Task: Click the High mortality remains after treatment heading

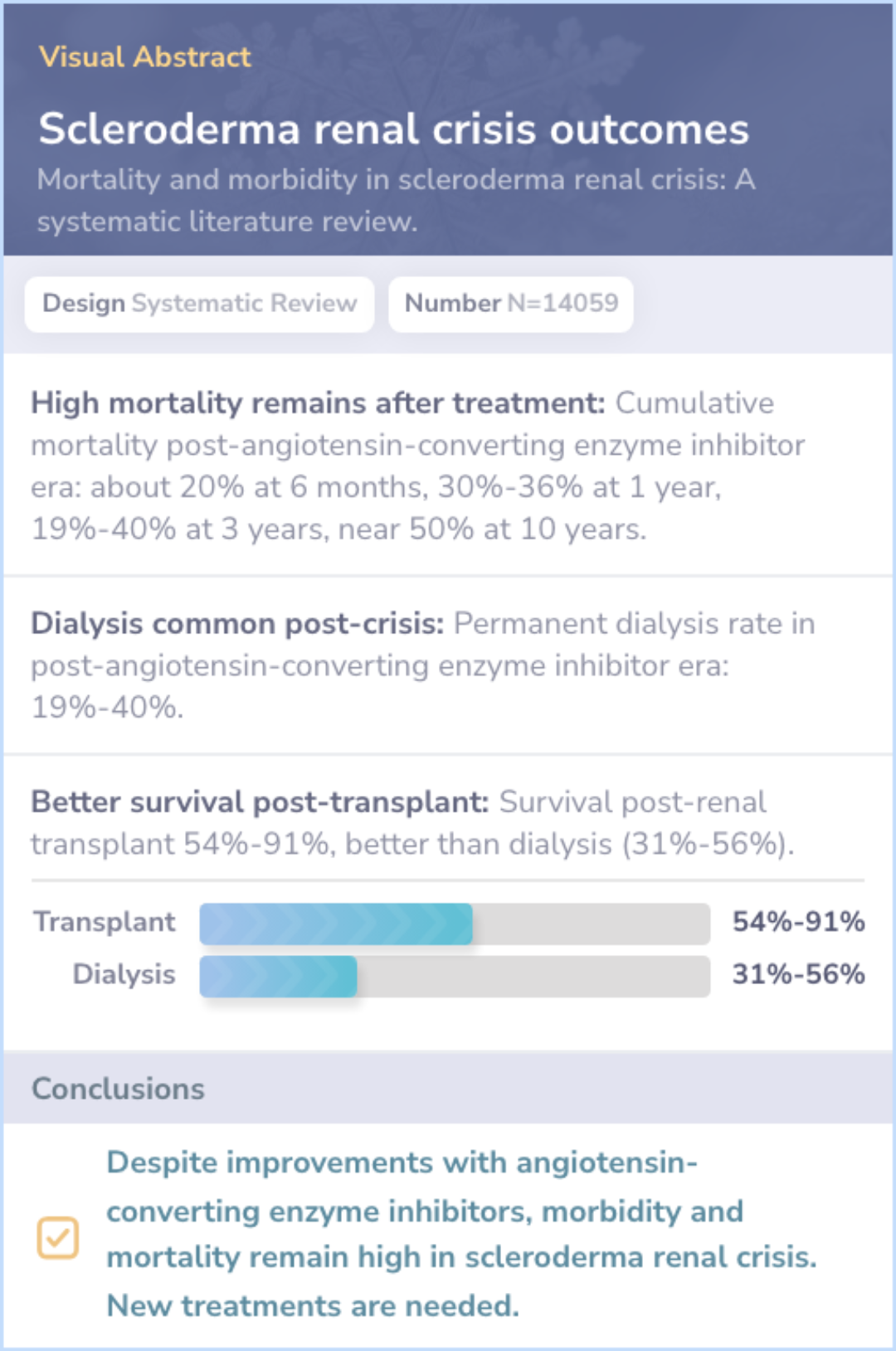Action: pyautogui.click(x=318, y=403)
